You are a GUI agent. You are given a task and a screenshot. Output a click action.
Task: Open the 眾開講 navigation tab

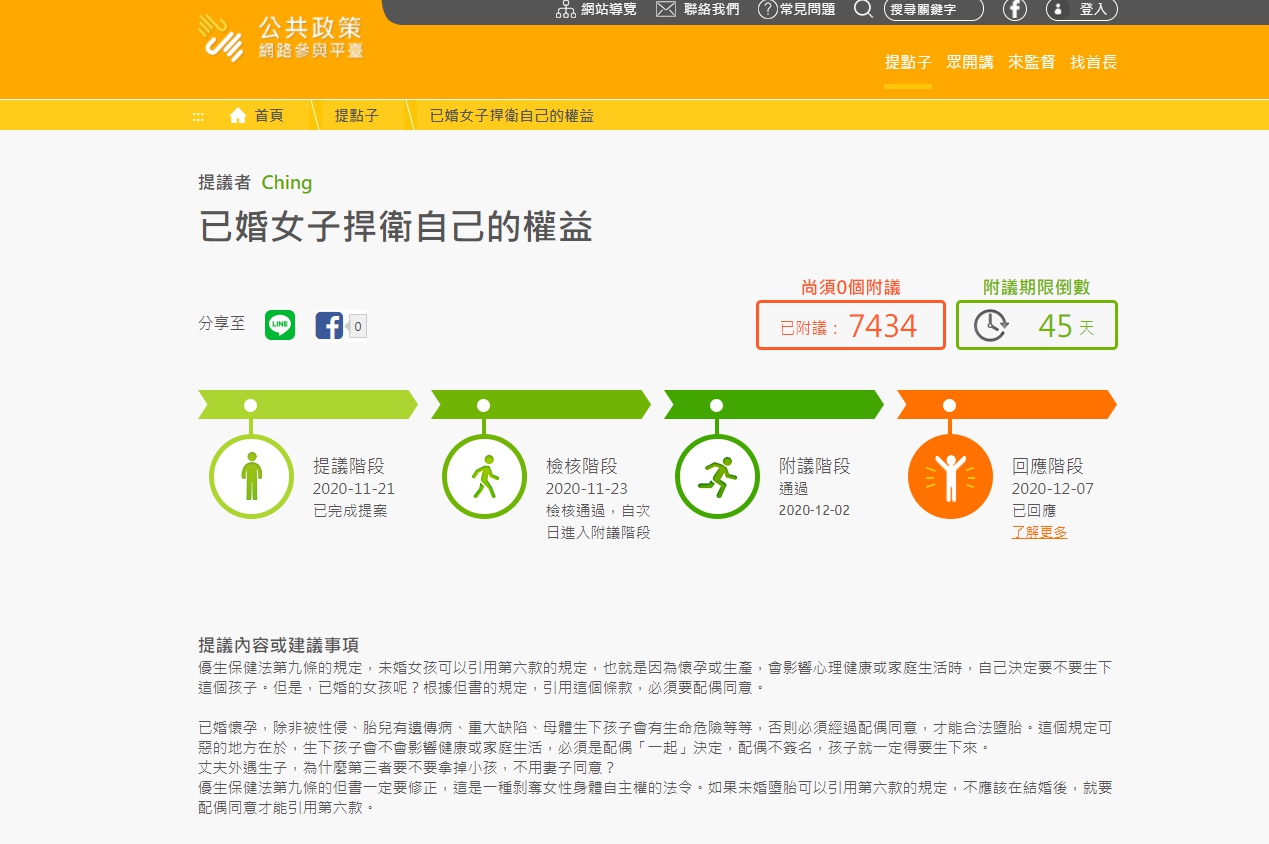[x=970, y=62]
